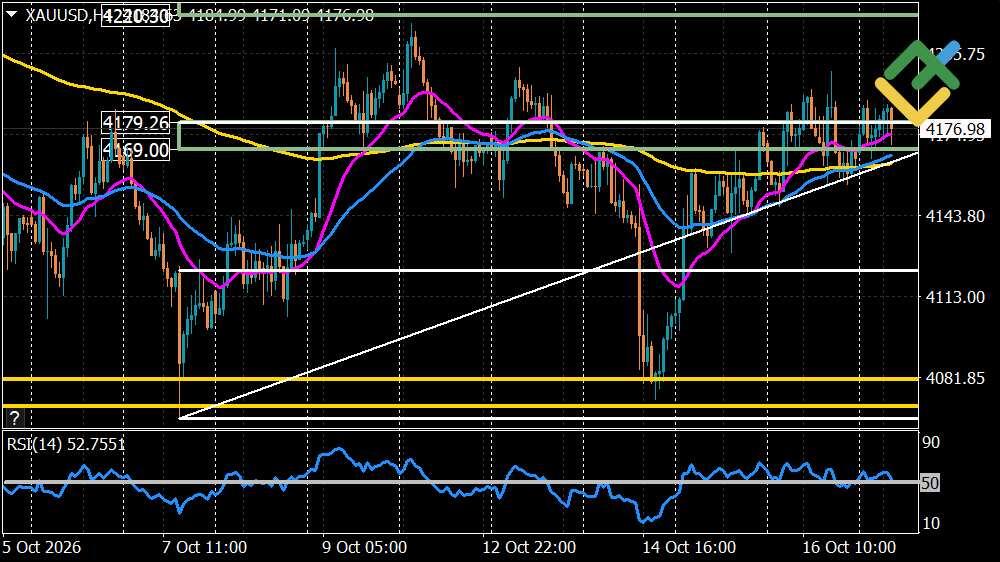Select the 4210.30 label at the chart top
Viewport: 1000px width, 562px height.
[136, 16]
